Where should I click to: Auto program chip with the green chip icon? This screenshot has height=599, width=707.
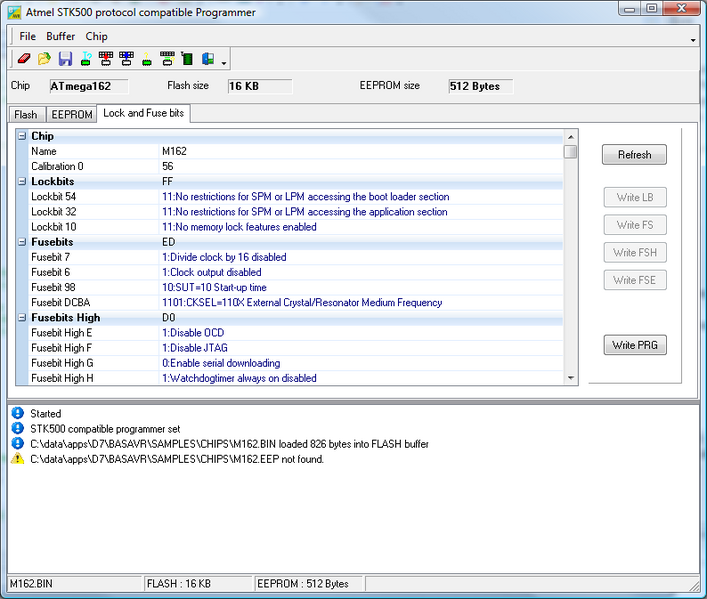[187, 59]
